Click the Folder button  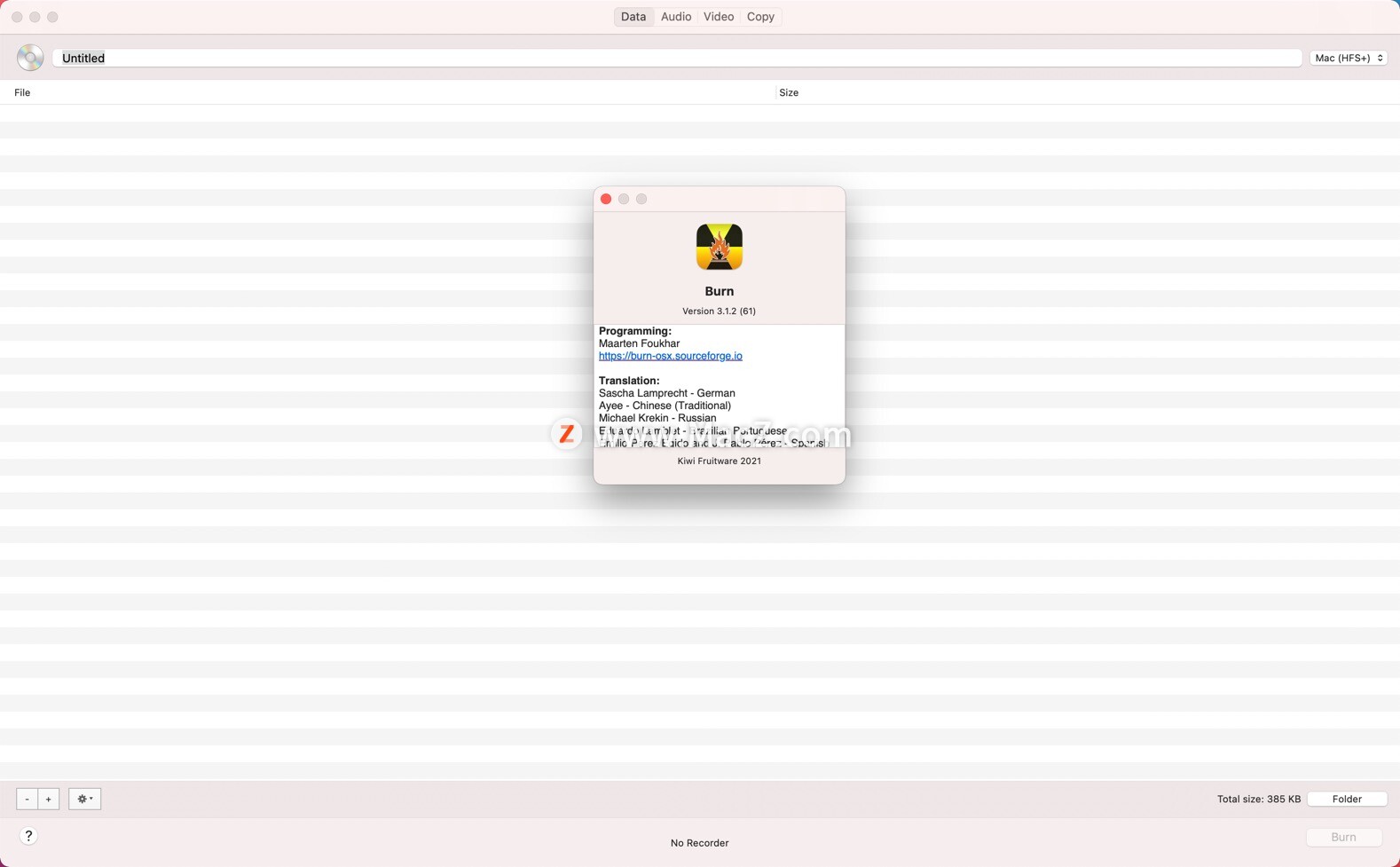tap(1347, 799)
